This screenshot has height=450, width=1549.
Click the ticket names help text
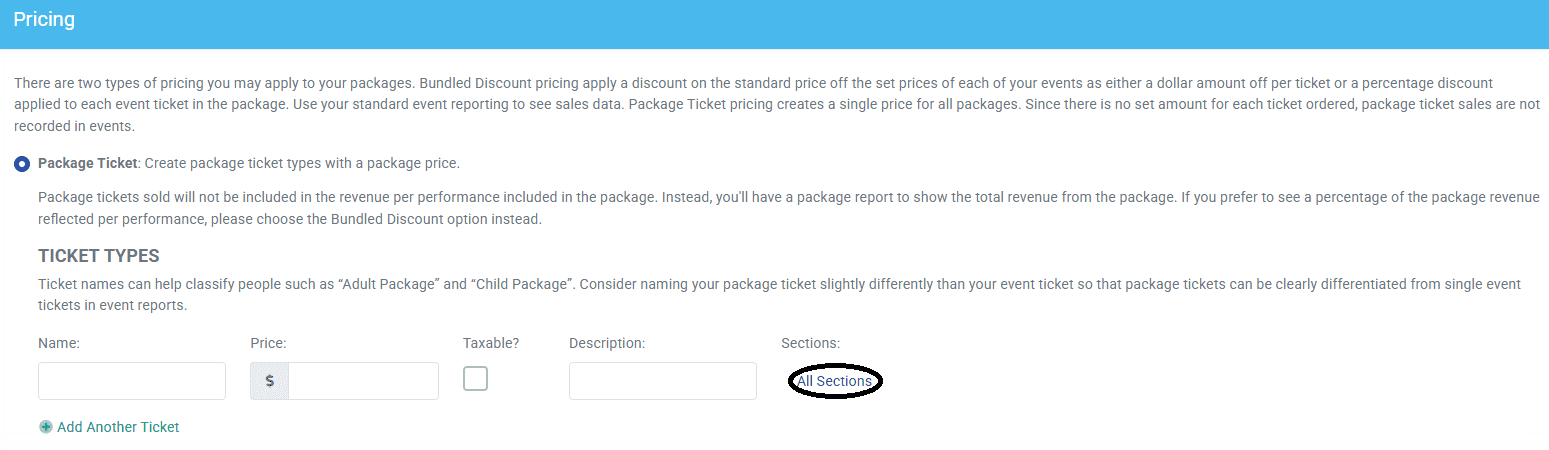coord(779,294)
